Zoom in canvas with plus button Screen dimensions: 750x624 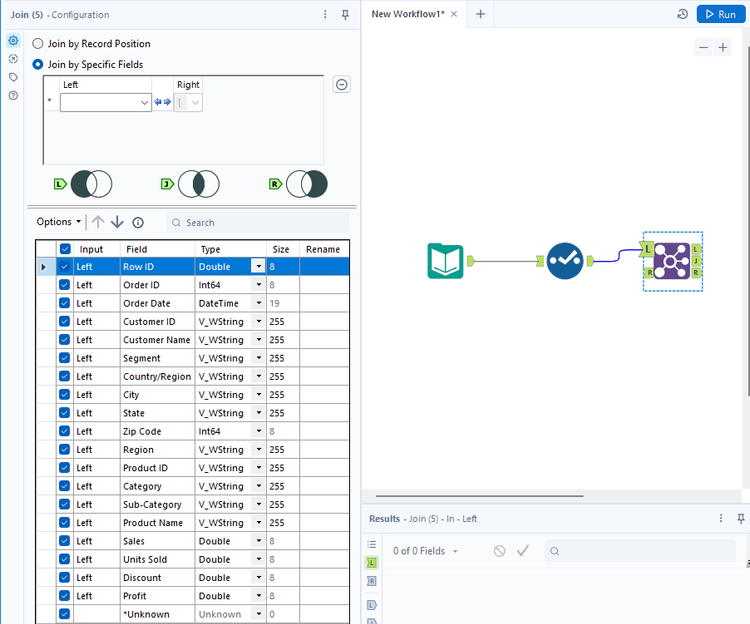(723, 47)
